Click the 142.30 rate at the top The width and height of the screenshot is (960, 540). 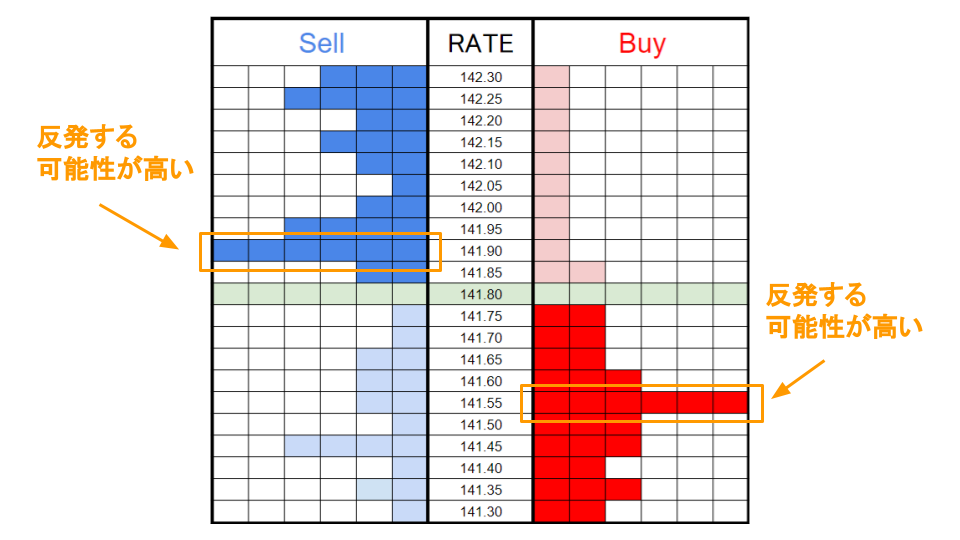pos(480,77)
